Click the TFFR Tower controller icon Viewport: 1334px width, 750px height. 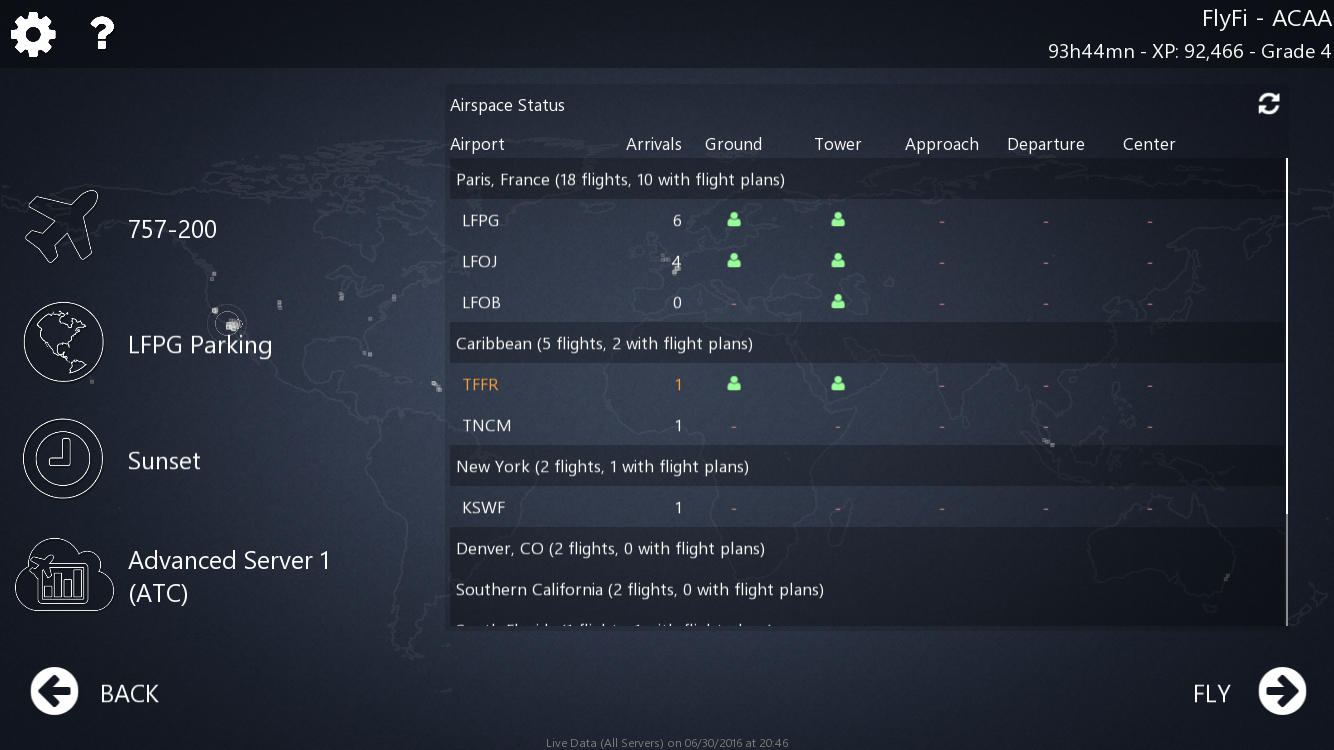click(838, 384)
